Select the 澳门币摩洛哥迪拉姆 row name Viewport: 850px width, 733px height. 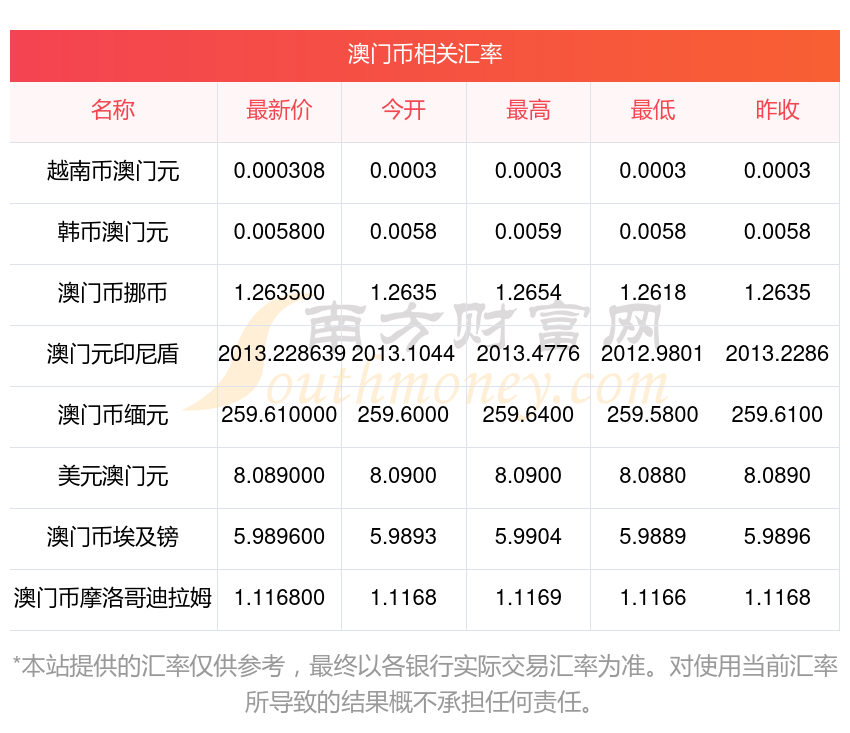pyautogui.click(x=113, y=598)
